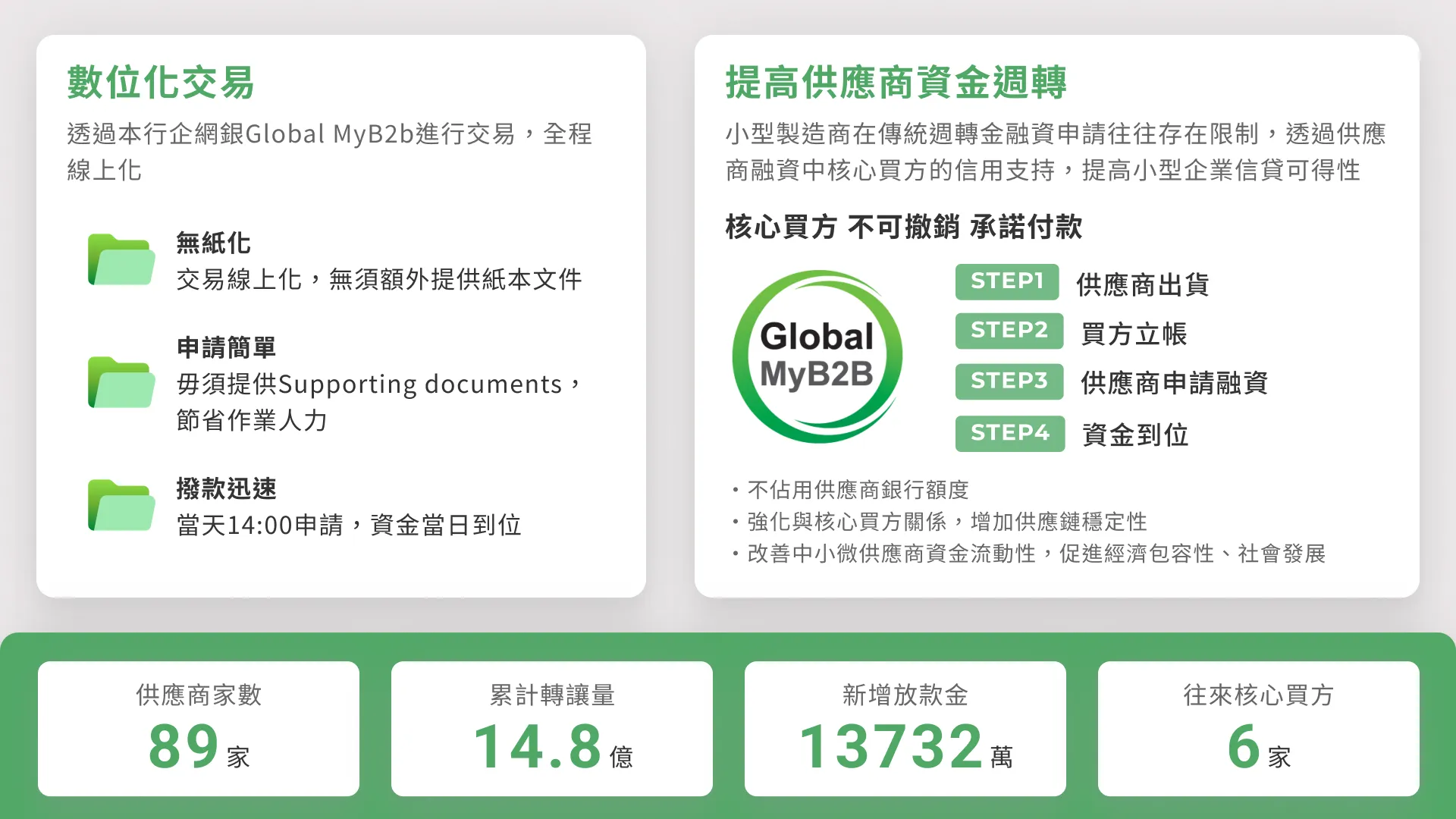Click the 提高供應商資金週轉 heading
The height and width of the screenshot is (819, 1456).
click(x=896, y=82)
